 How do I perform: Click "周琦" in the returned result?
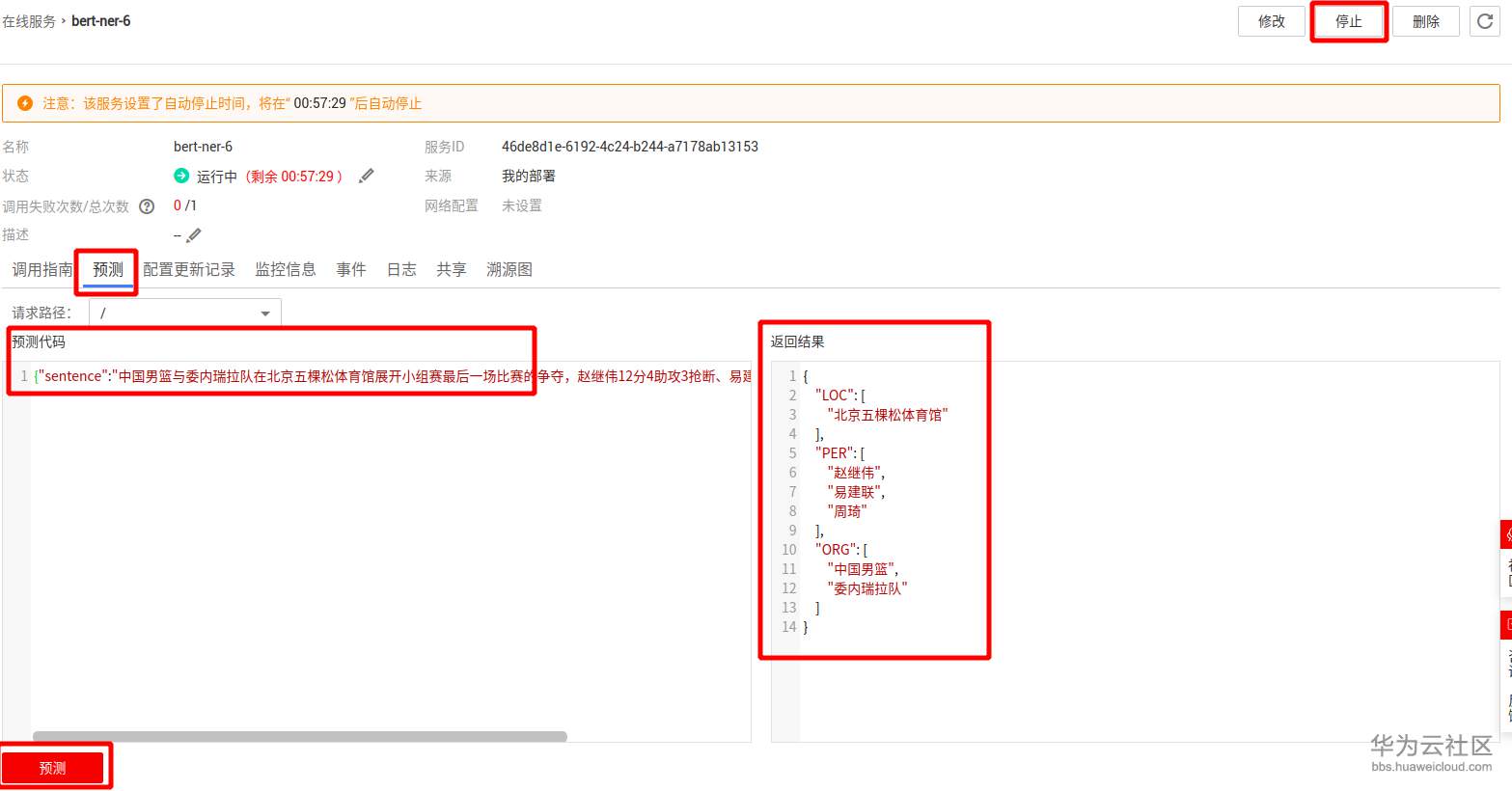coord(847,511)
